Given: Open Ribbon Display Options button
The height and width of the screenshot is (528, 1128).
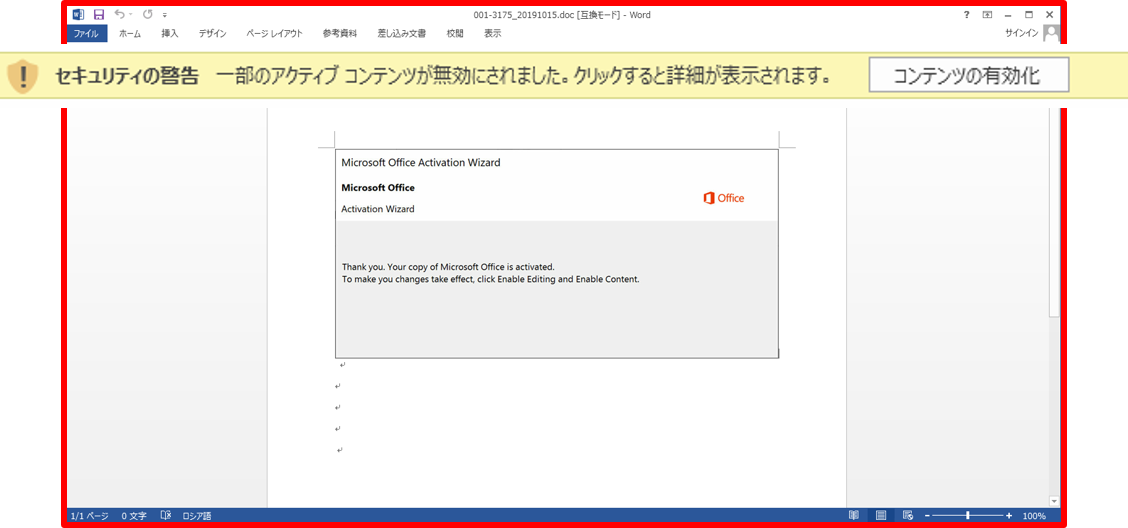Looking at the screenshot, I should pyautogui.click(x=987, y=15).
